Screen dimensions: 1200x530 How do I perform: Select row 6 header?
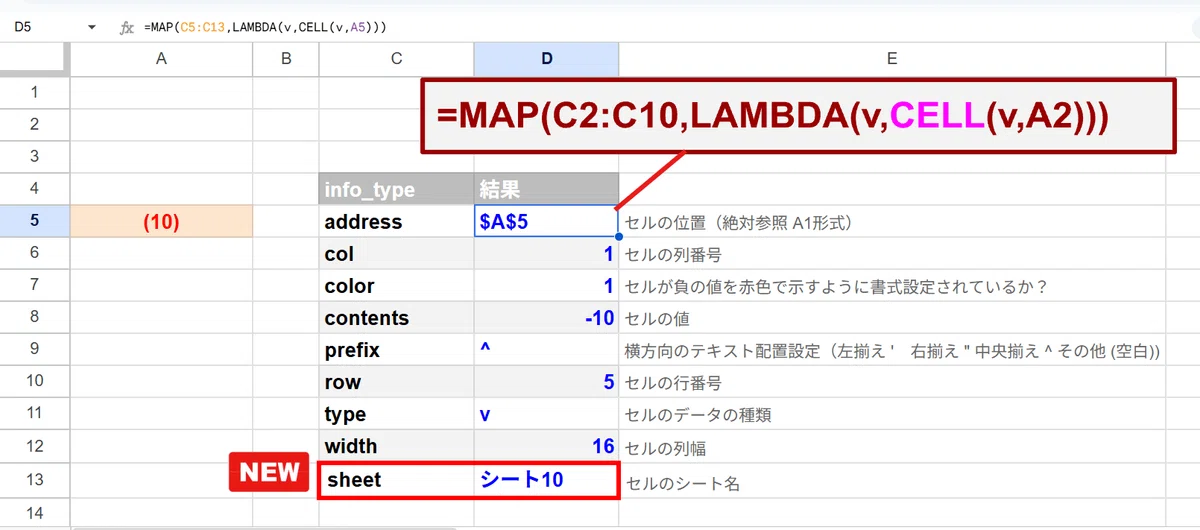pyautogui.click(x=34, y=253)
